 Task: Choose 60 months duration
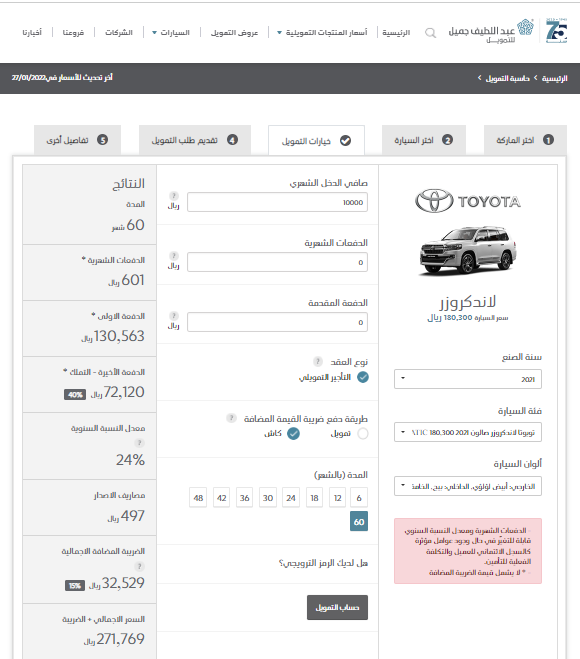[x=359, y=521]
